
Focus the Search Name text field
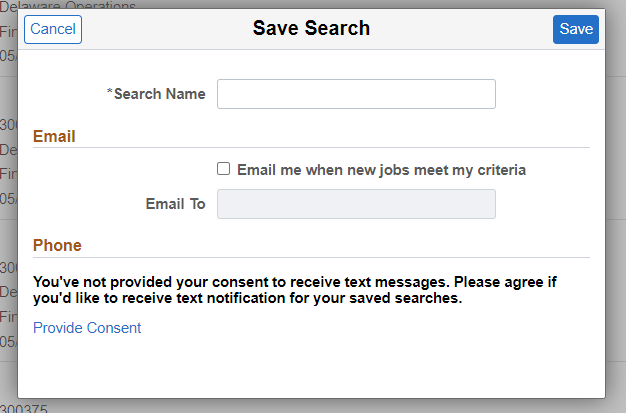[356, 94]
